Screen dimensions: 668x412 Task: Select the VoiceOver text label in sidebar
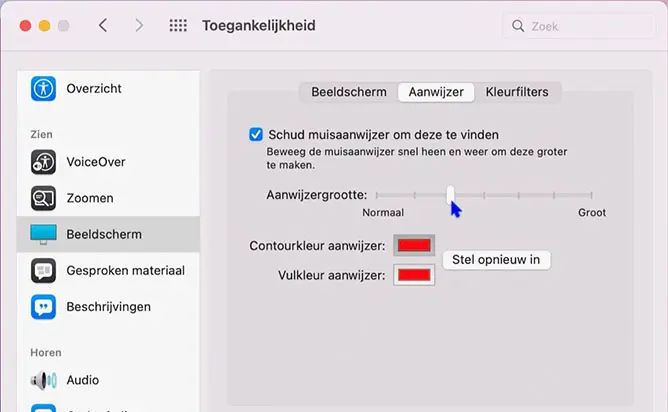point(96,162)
